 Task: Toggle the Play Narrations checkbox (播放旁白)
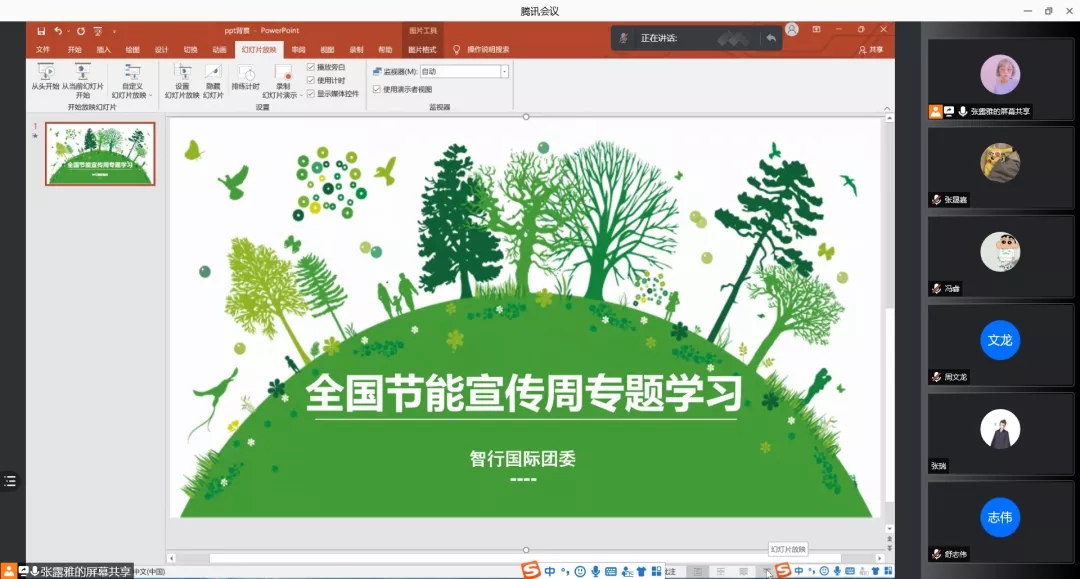[x=311, y=67]
